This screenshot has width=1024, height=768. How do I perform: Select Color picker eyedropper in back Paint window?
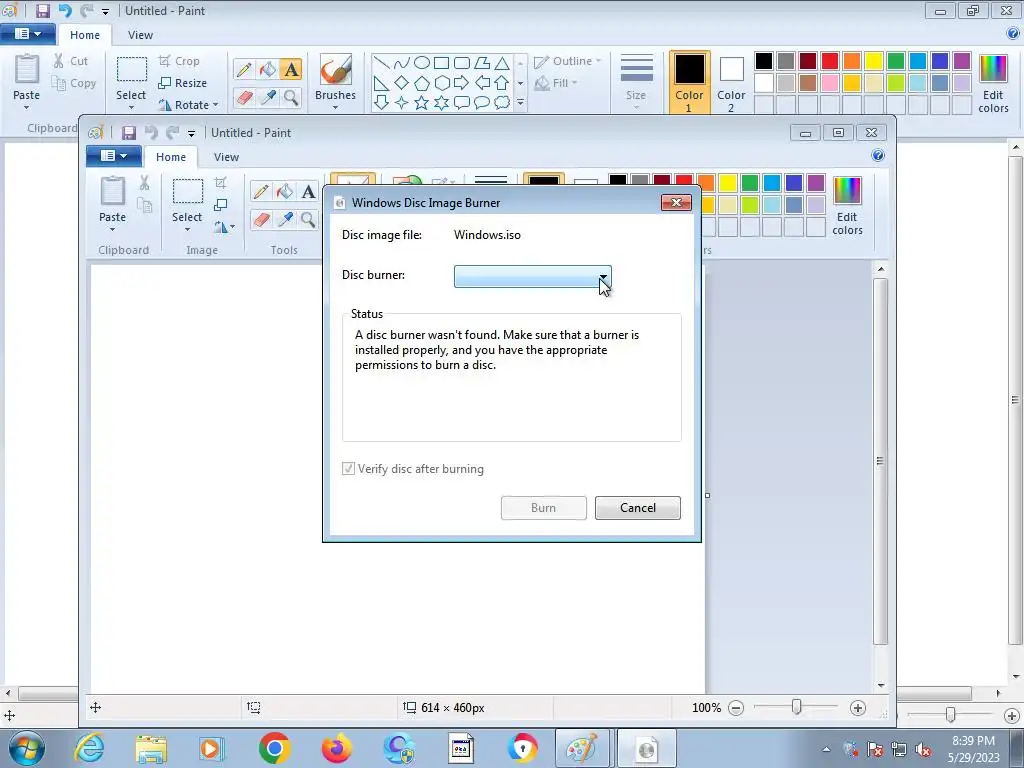click(x=268, y=97)
